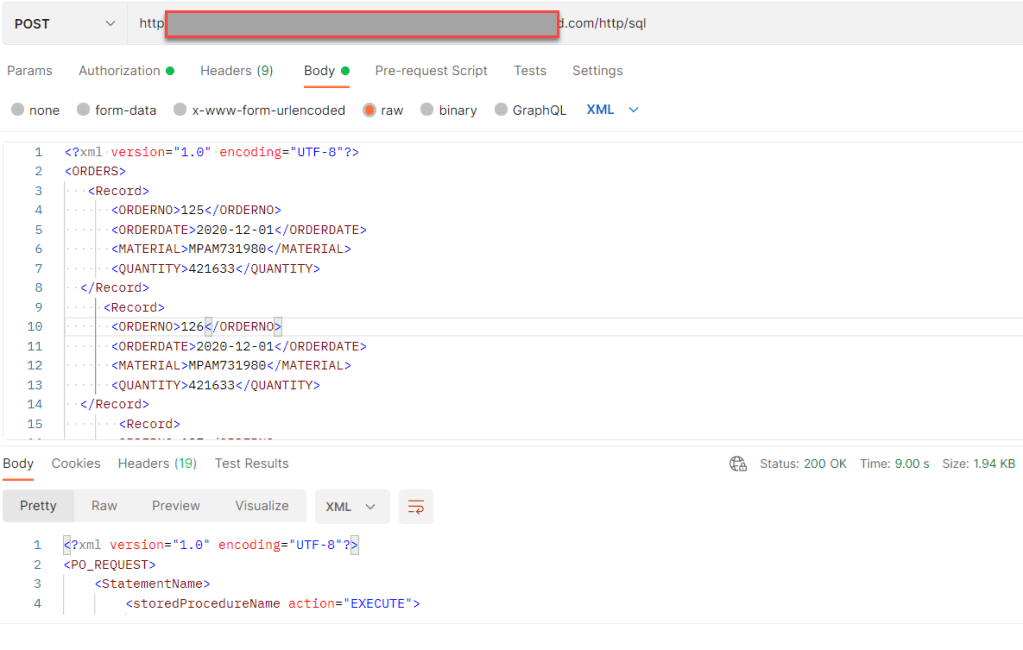
Task: Open the Pre-request Script tab
Action: (431, 71)
